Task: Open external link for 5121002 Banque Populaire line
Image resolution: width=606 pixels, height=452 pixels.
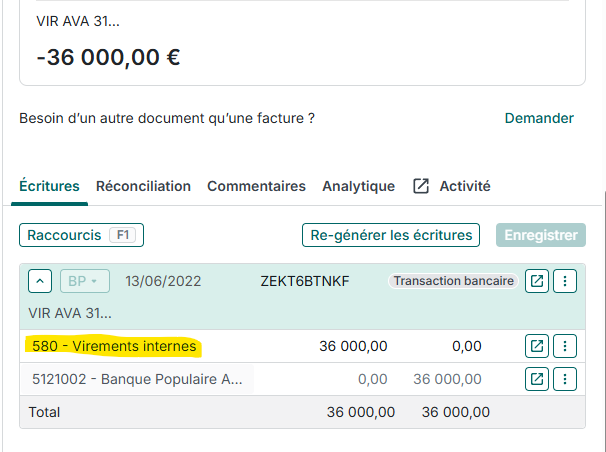Action: [537, 379]
